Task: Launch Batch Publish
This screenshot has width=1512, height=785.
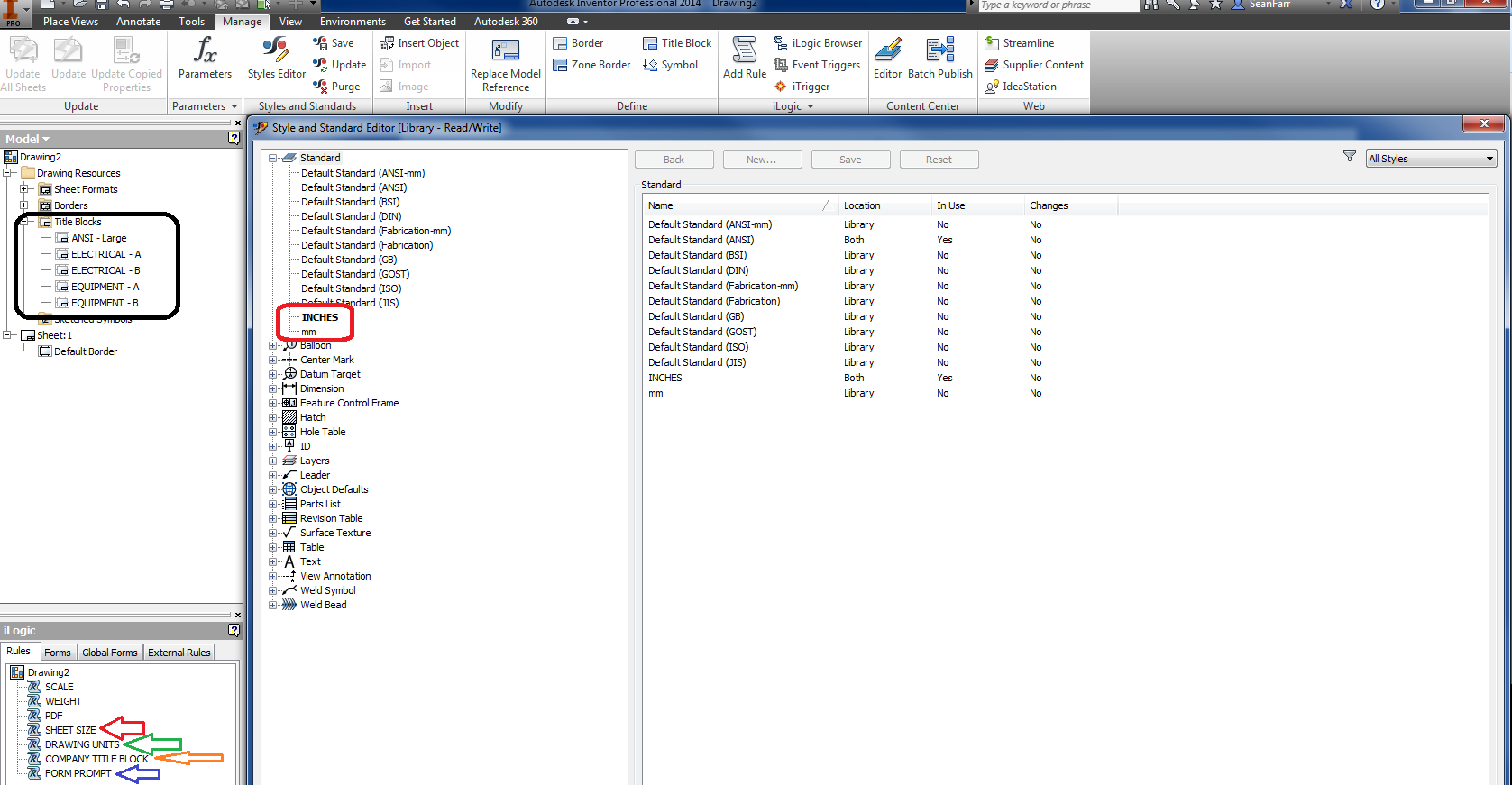Action: coord(940,58)
